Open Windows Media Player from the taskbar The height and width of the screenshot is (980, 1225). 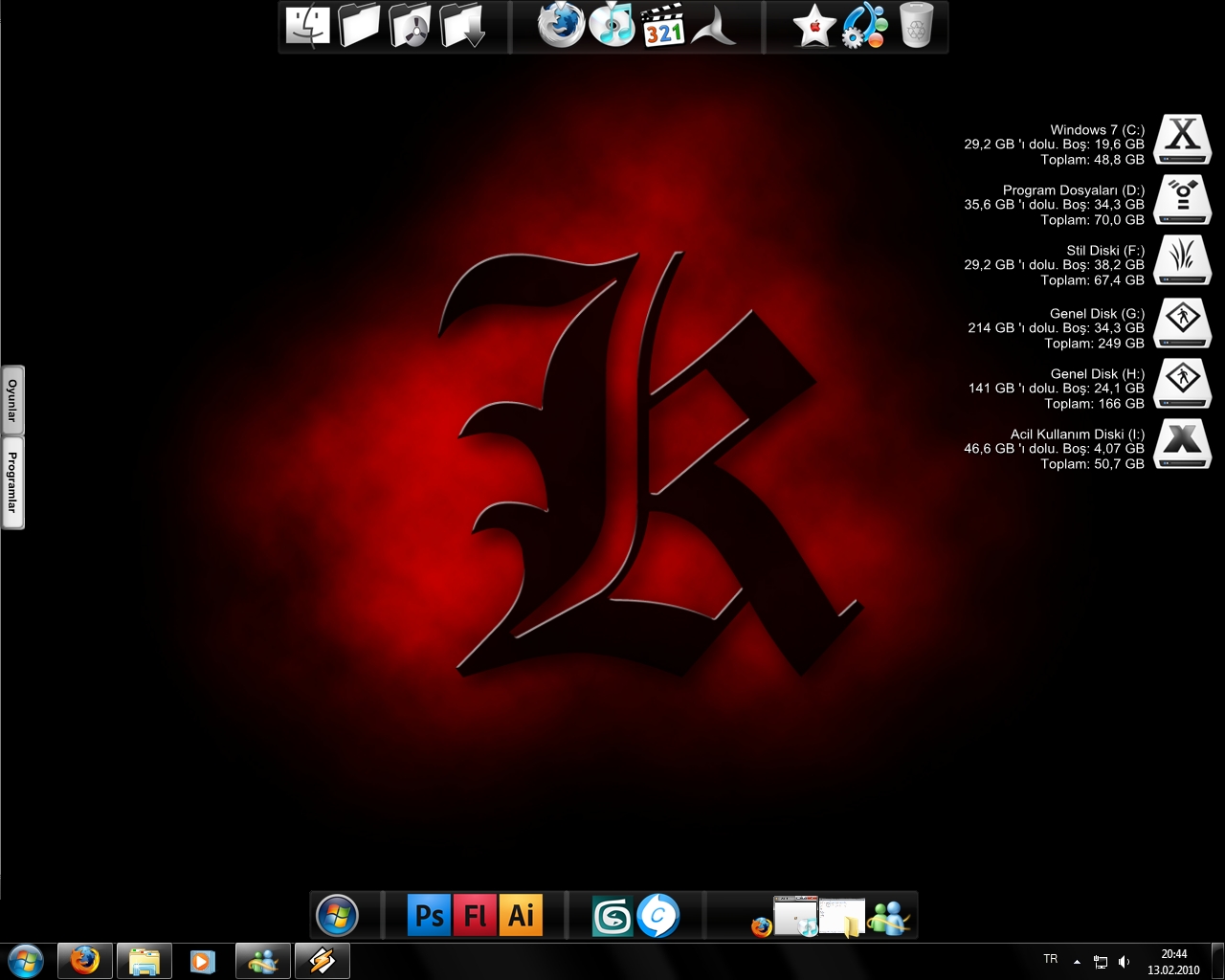[x=203, y=960]
